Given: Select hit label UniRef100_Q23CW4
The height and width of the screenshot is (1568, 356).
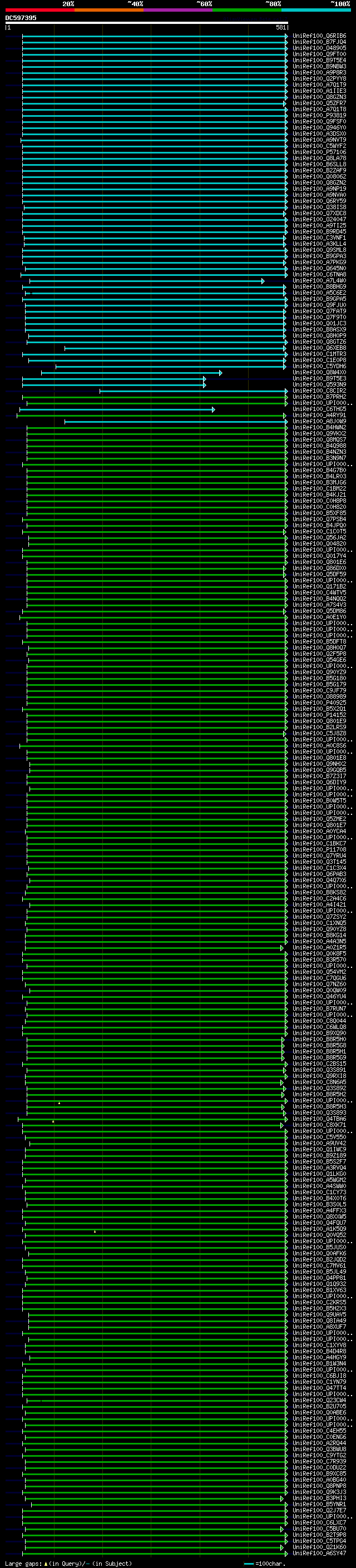Looking at the screenshot, I should click(x=319, y=1401).
